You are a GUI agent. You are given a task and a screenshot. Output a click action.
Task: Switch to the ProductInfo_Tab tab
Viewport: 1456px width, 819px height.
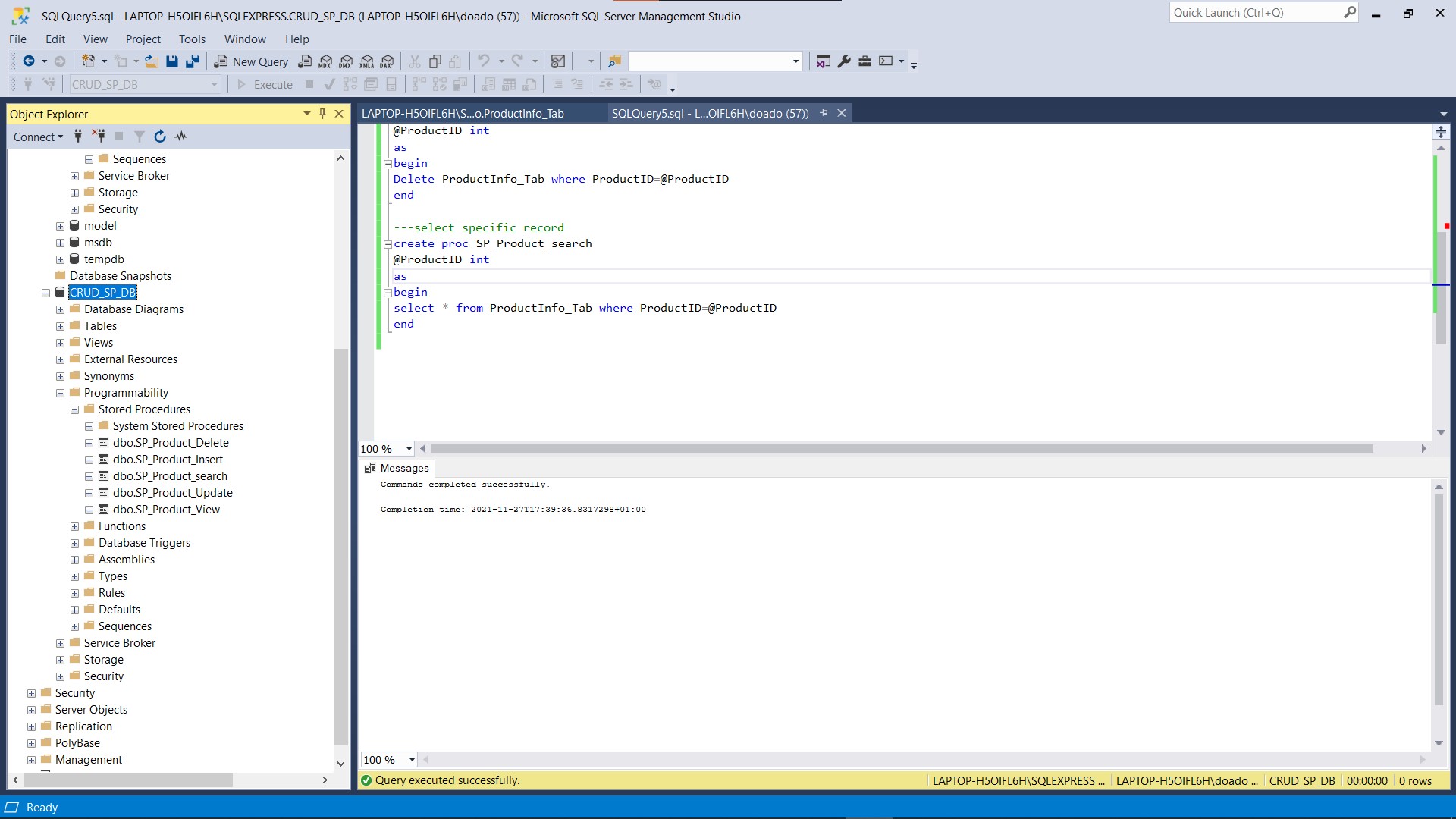463,113
